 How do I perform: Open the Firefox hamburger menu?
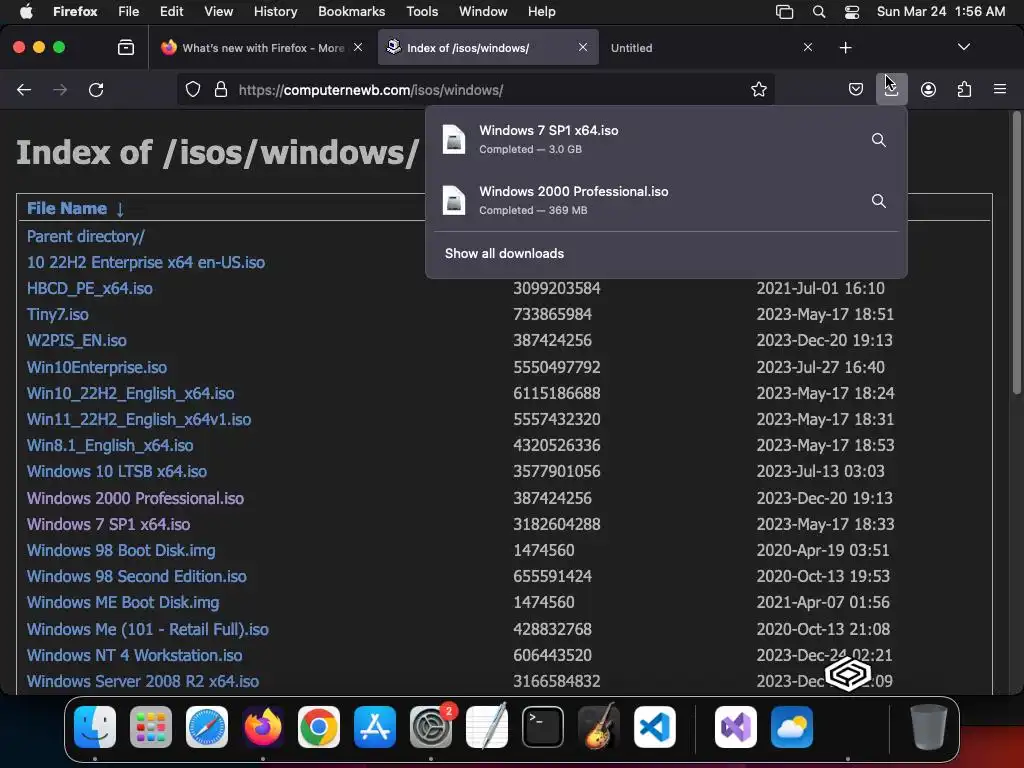coord(999,89)
